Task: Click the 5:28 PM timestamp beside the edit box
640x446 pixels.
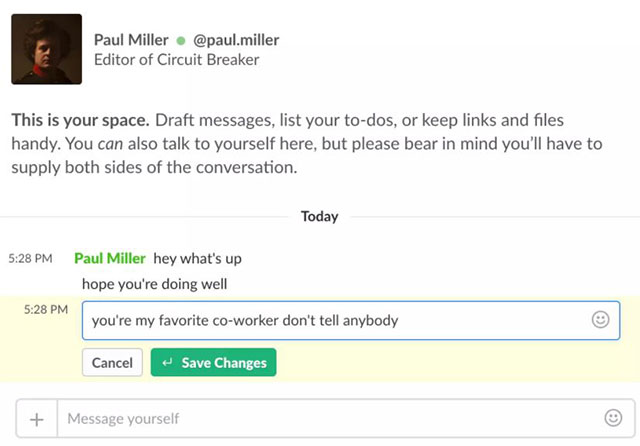Action: (45, 310)
